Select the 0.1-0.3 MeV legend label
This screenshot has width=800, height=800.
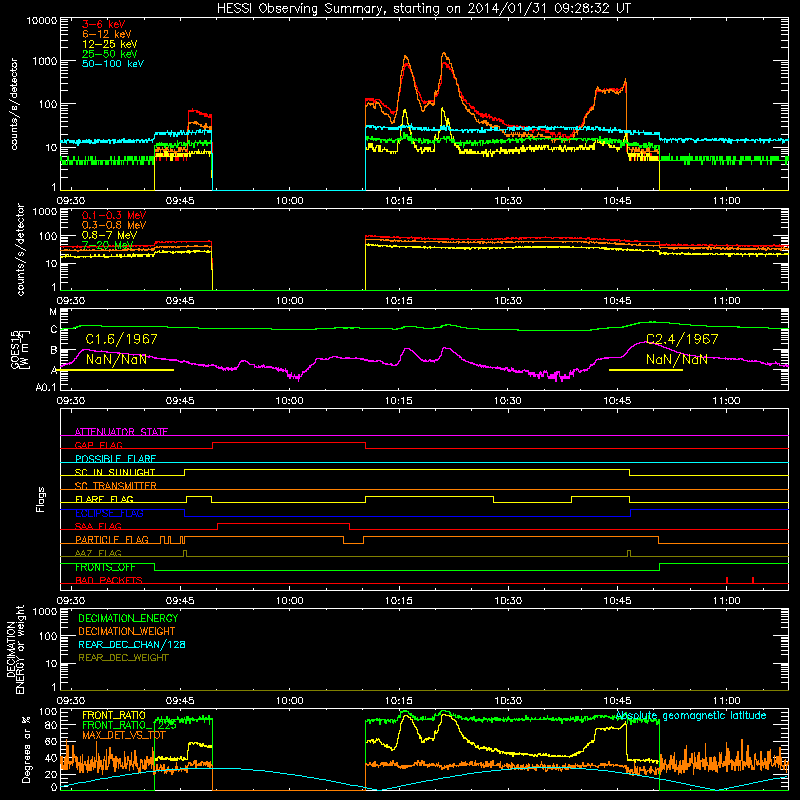coord(114,215)
